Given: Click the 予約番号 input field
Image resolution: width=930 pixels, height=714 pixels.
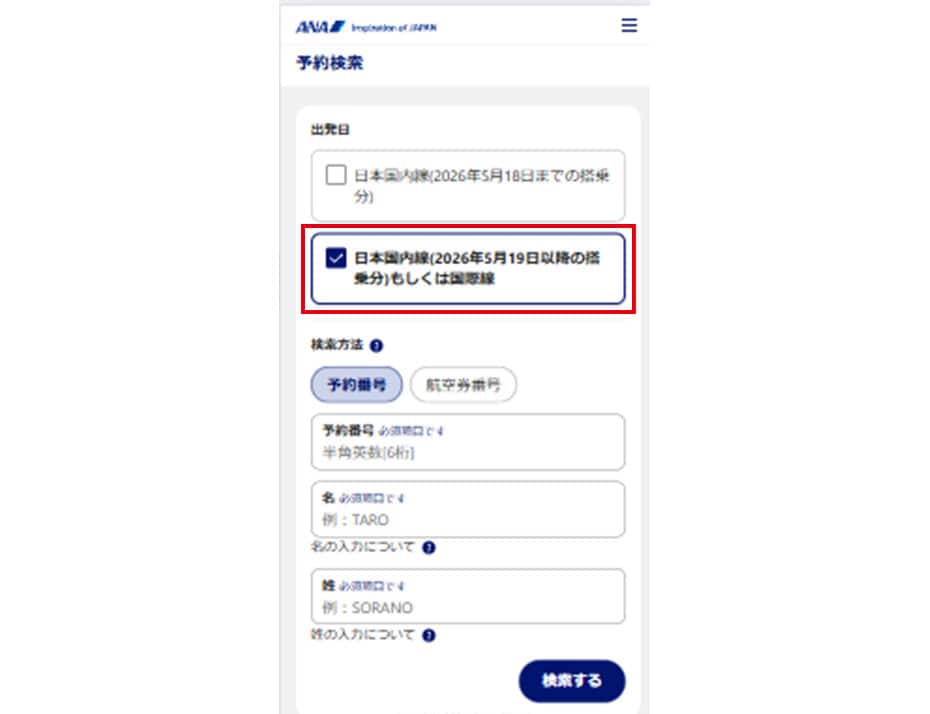Looking at the screenshot, I should pos(468,442).
